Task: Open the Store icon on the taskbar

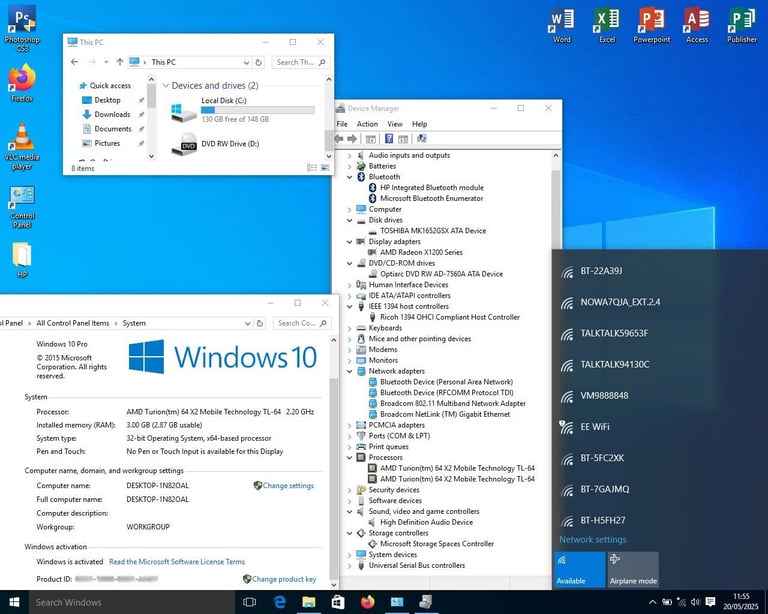Action: coord(338,602)
